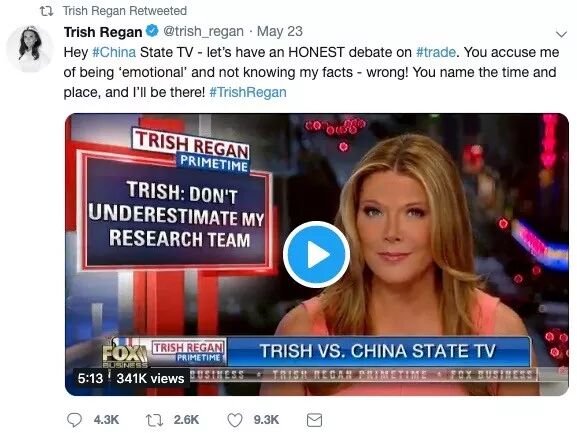Open the #TrishRegan hashtag link

pyautogui.click(x=248, y=92)
